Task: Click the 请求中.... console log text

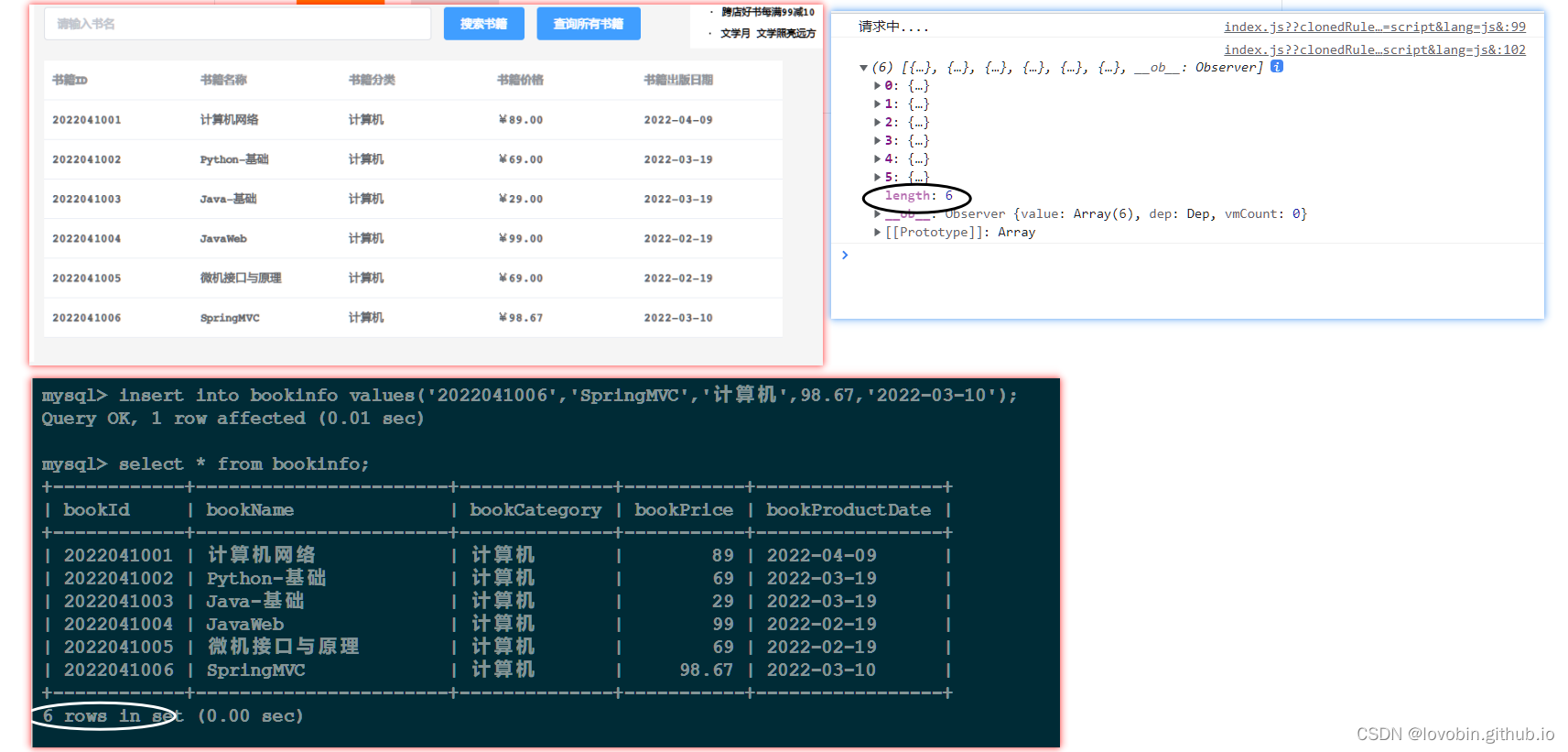Action: click(x=893, y=27)
